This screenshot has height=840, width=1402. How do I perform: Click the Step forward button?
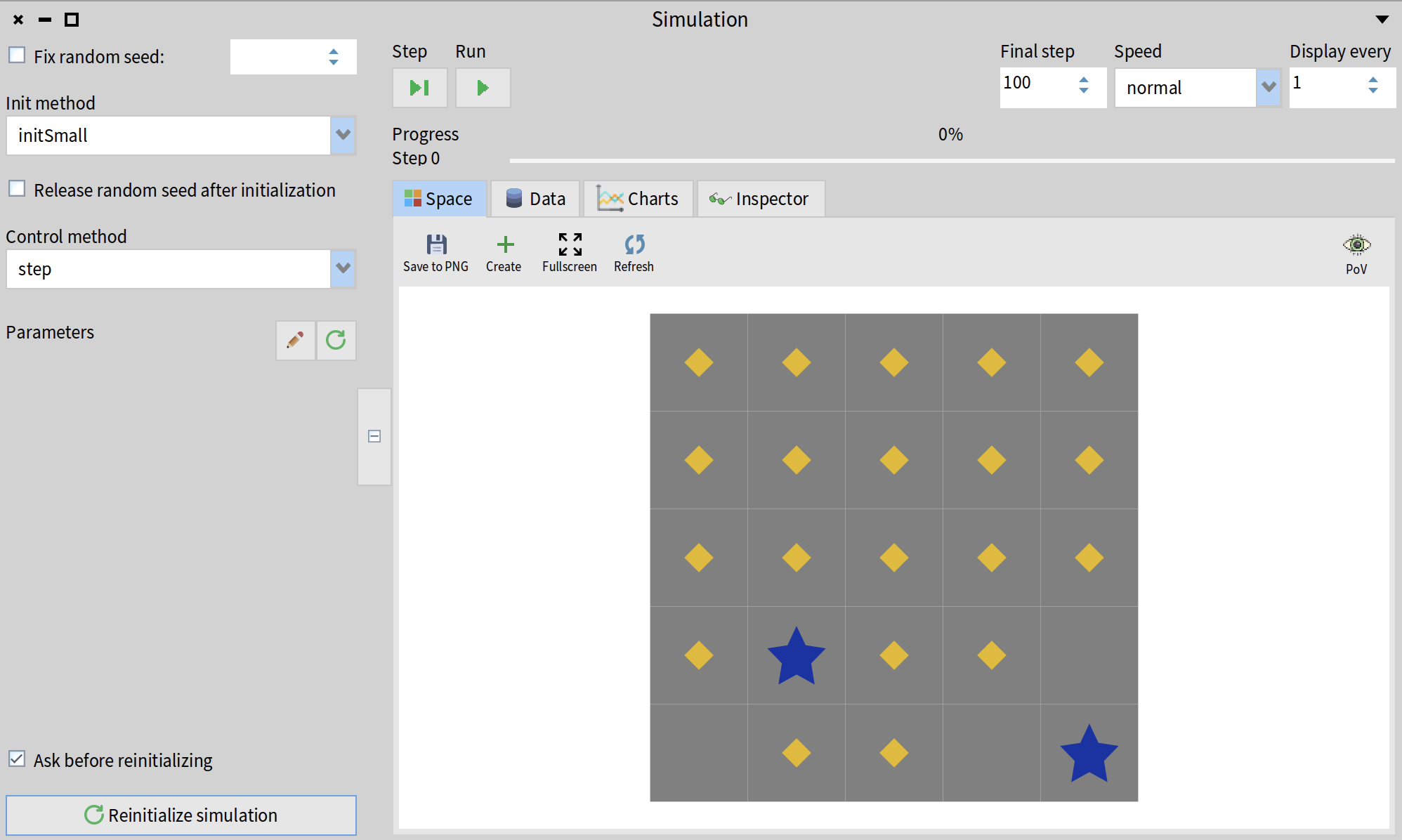pyautogui.click(x=419, y=88)
